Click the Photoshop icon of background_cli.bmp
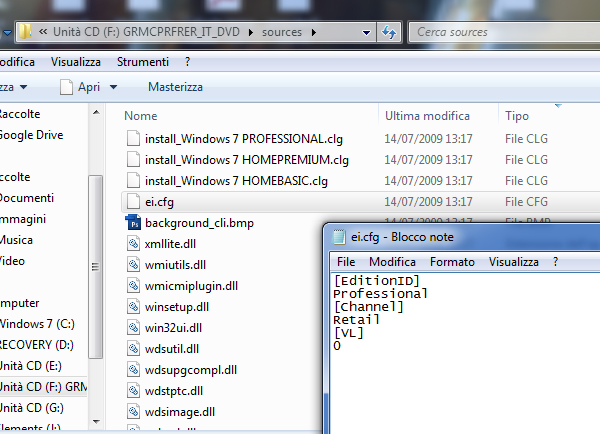 133,222
